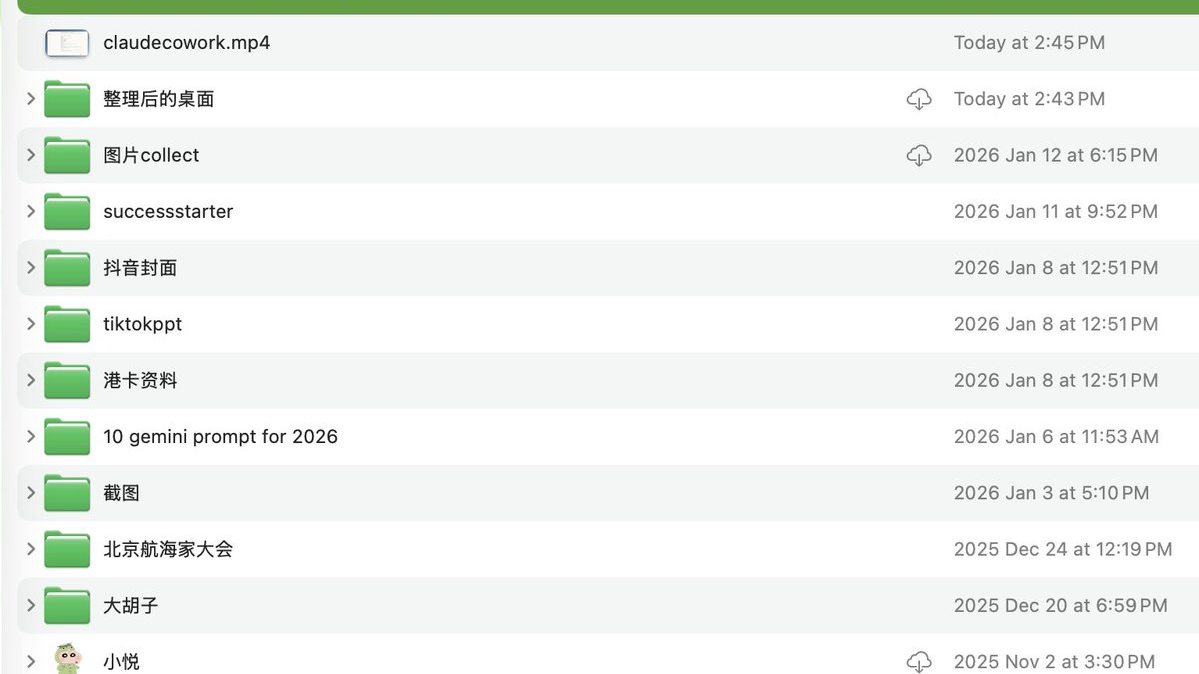Click the 2026 Jan 6 at 11:53 AM date
This screenshot has width=1199, height=674.
[1056, 437]
